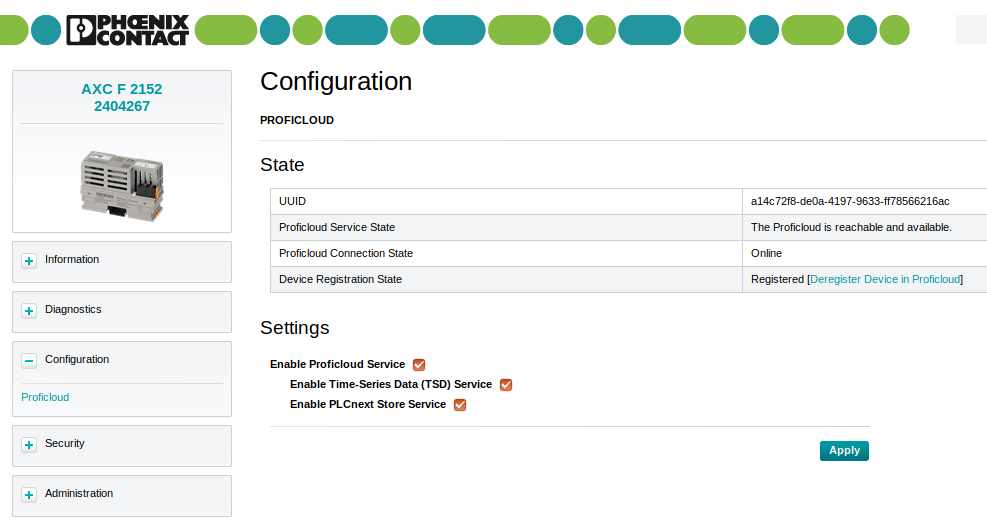Click the 'Proficloud Service State' row label
Screen dimensions: 987x528
(x=337, y=227)
